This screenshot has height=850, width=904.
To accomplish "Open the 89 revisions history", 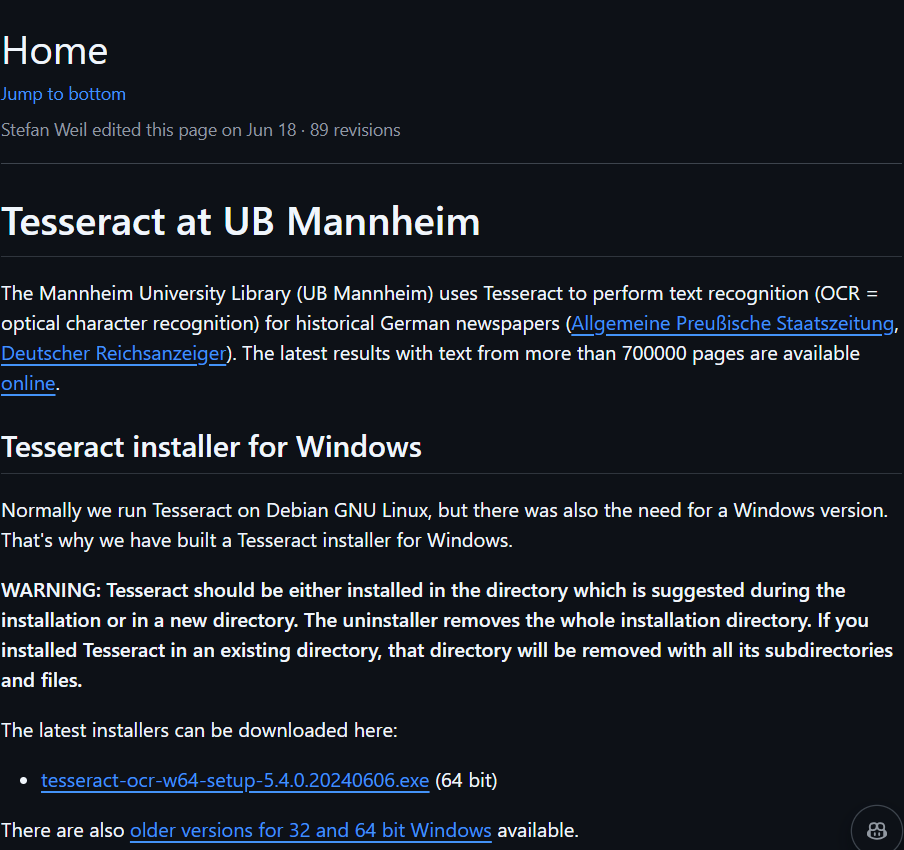I will 355,130.
